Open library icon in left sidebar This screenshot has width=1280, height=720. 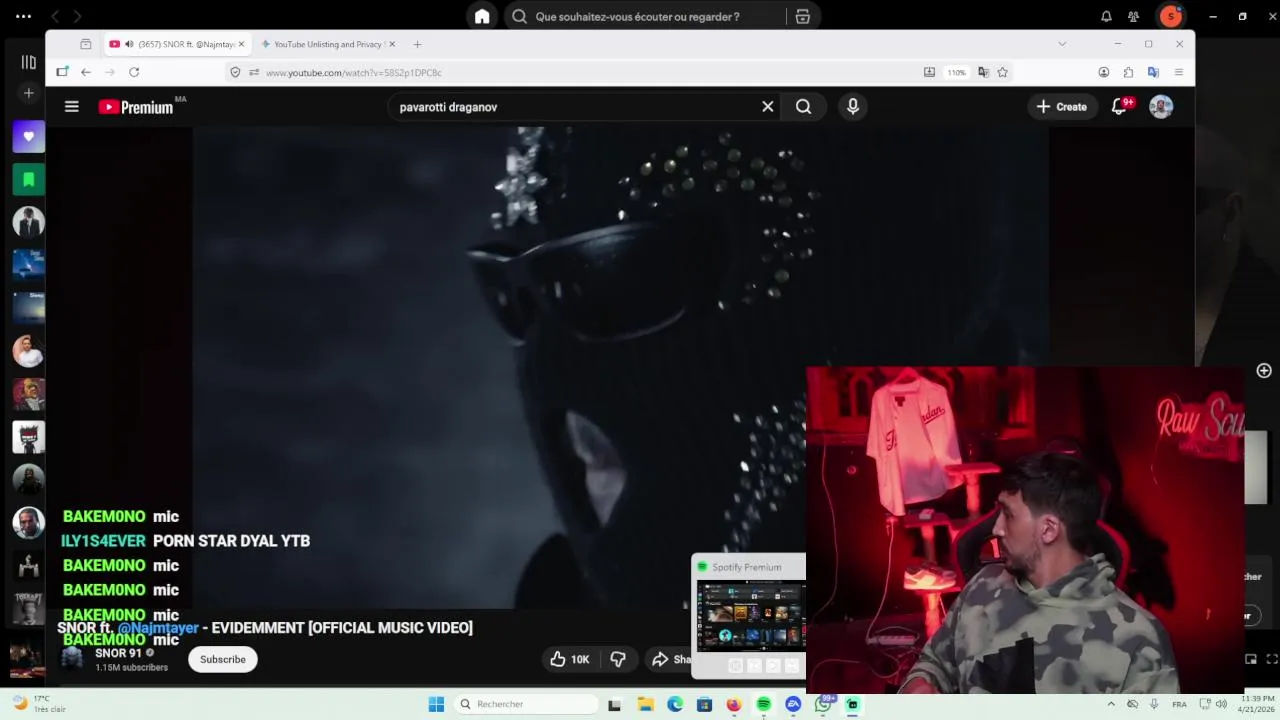click(28, 62)
